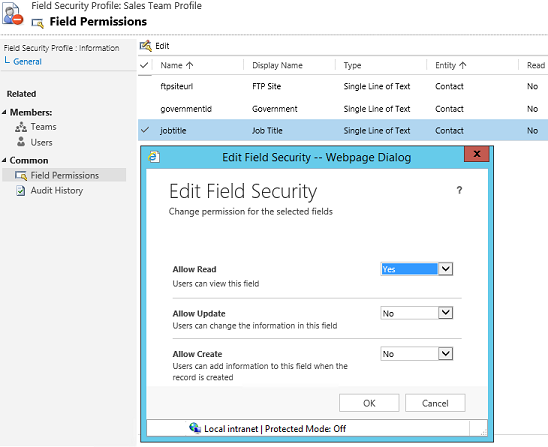The width and height of the screenshot is (548, 447).
Task: Open Teams under Members
Action: (43, 127)
